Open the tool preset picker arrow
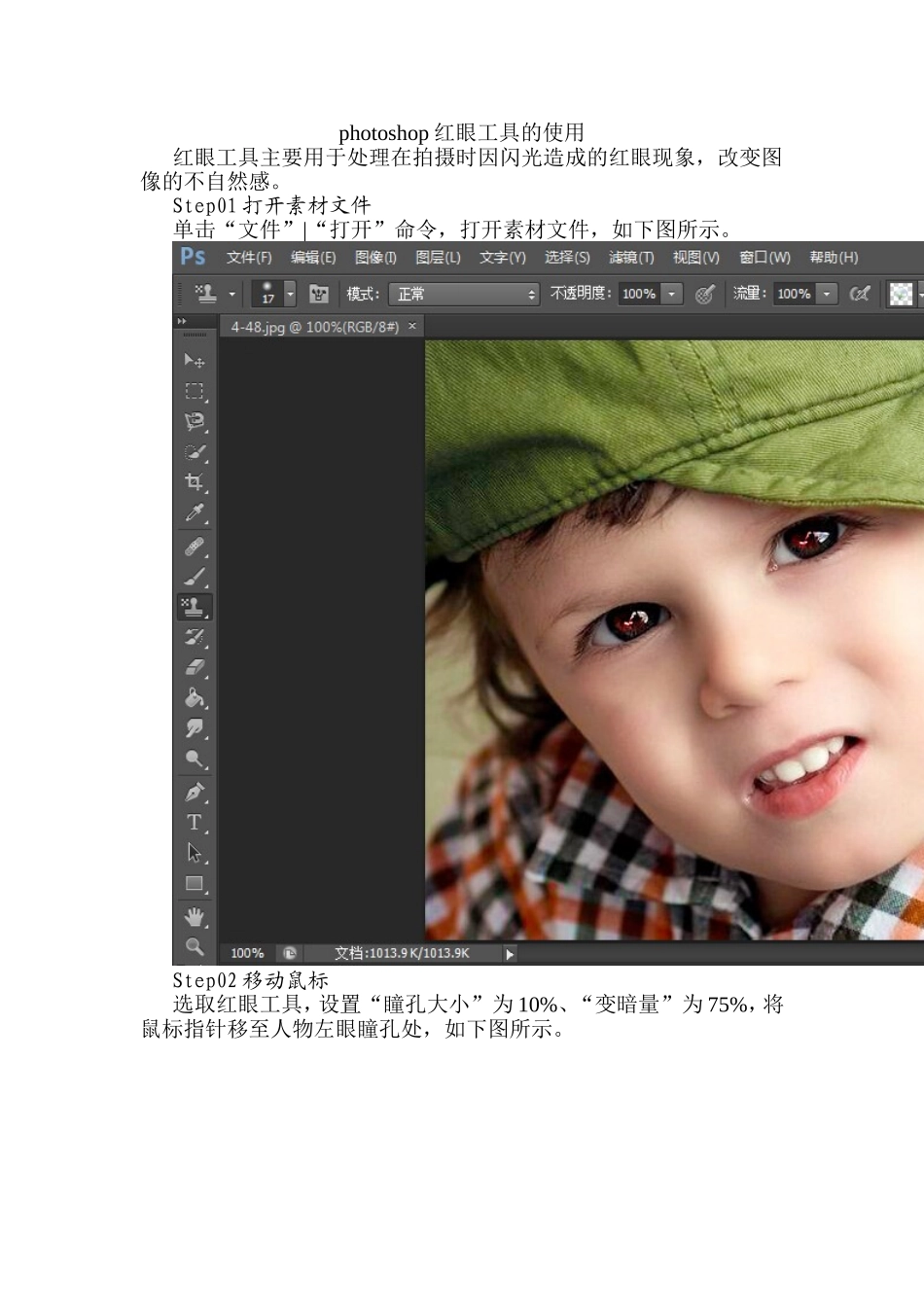 (232, 294)
